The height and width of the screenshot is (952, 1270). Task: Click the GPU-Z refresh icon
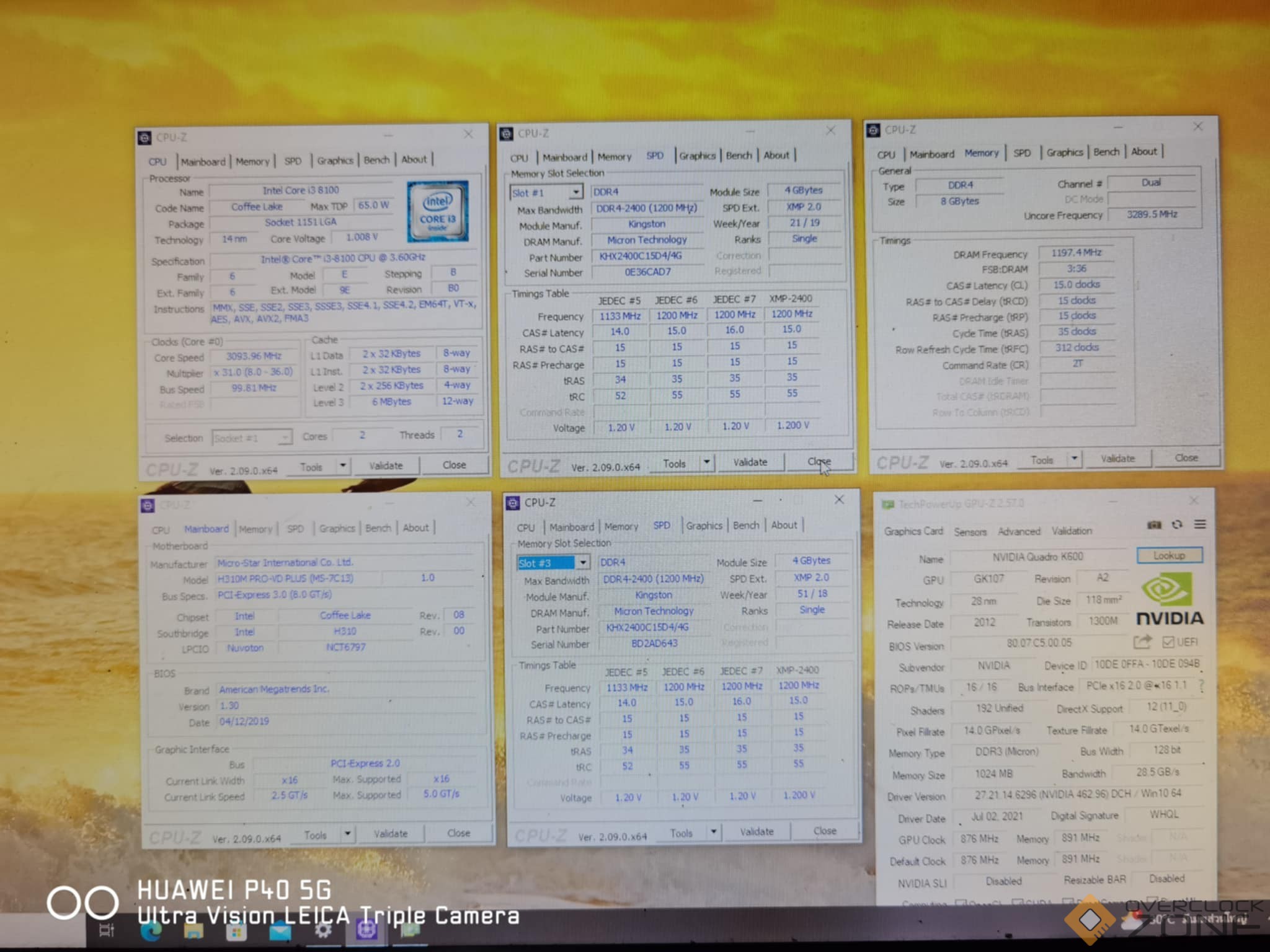coord(1177,525)
